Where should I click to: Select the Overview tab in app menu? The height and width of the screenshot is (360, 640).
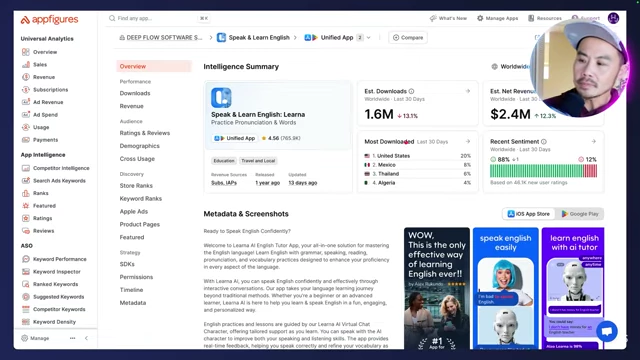[x=154, y=66]
